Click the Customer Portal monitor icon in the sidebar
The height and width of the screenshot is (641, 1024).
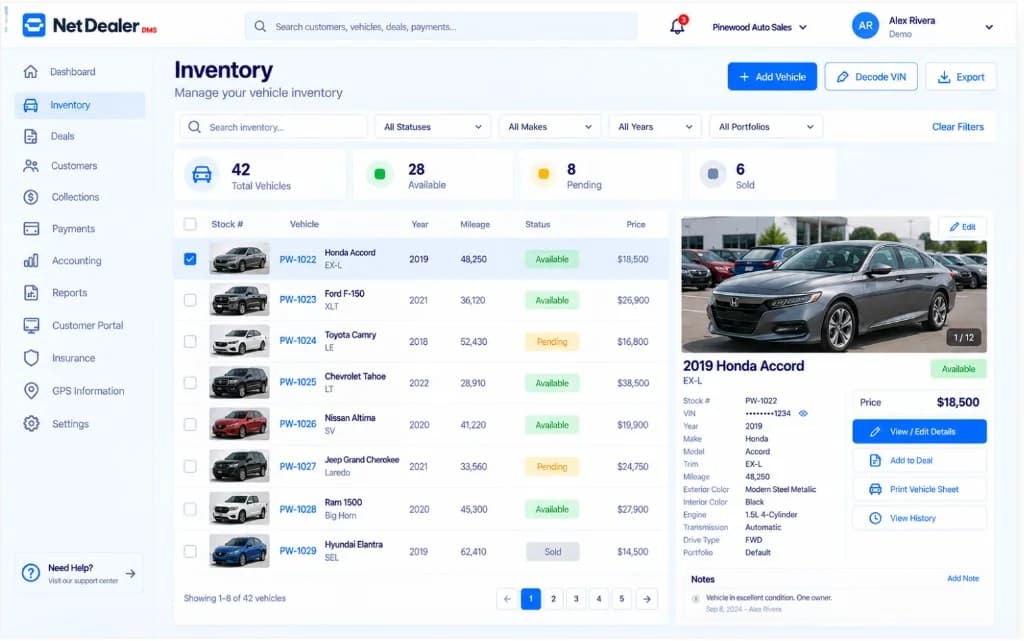pos(31,325)
